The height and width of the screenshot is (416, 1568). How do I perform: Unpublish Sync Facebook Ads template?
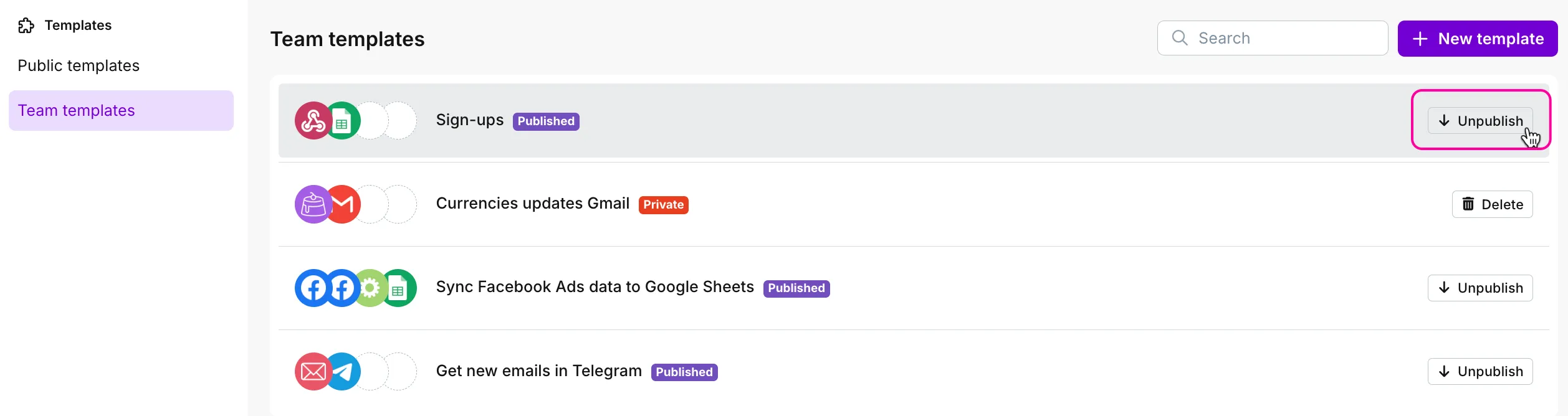tap(1480, 288)
